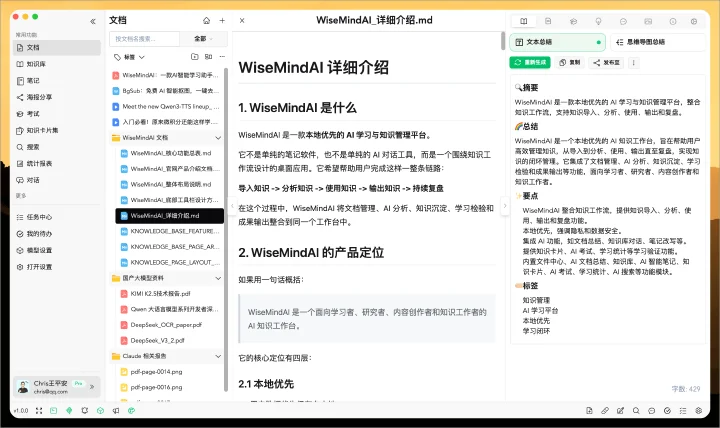Select the lightbulb tab in right panel
720x428 pixels.
(598, 21)
